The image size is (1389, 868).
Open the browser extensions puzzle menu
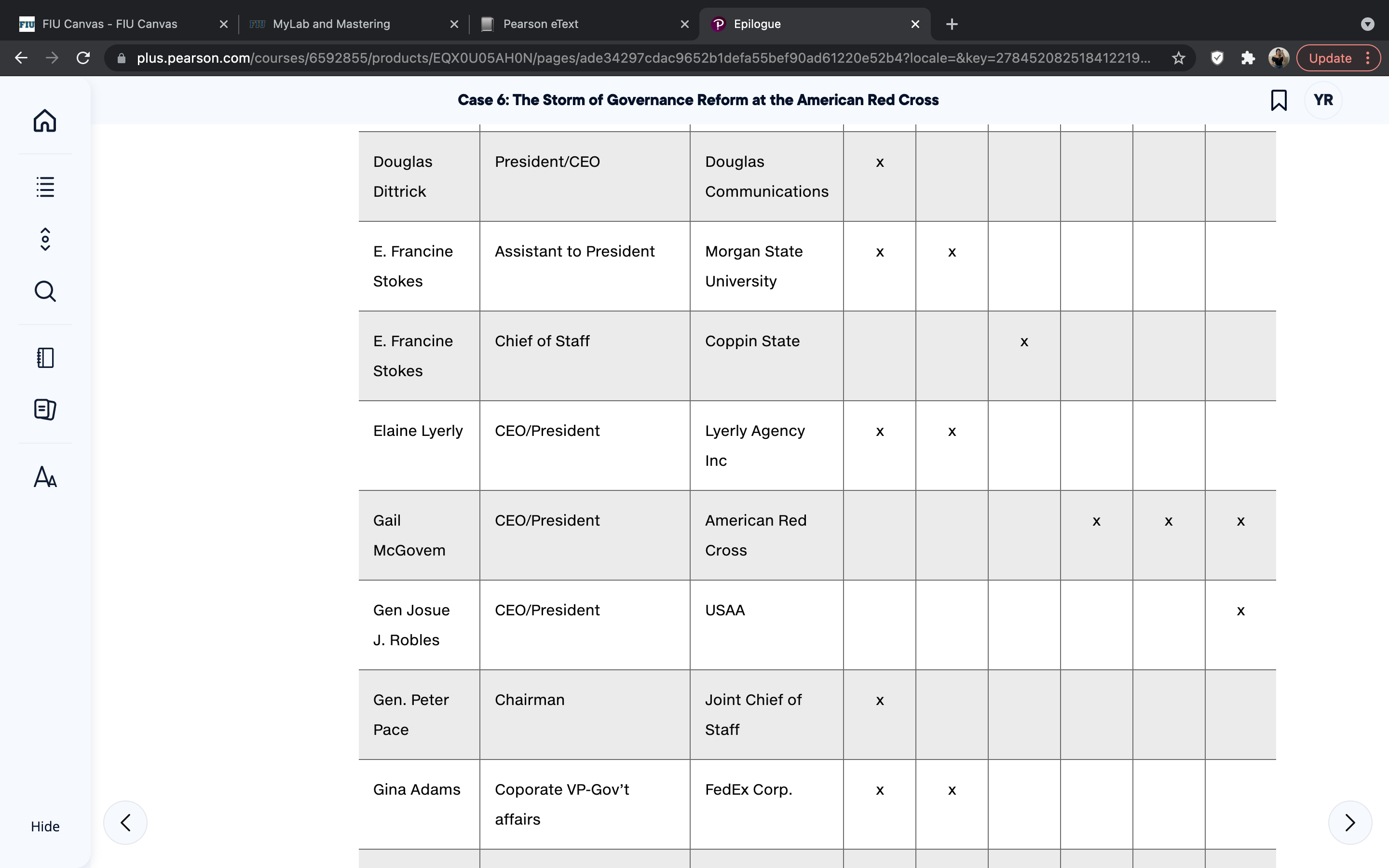1248,58
